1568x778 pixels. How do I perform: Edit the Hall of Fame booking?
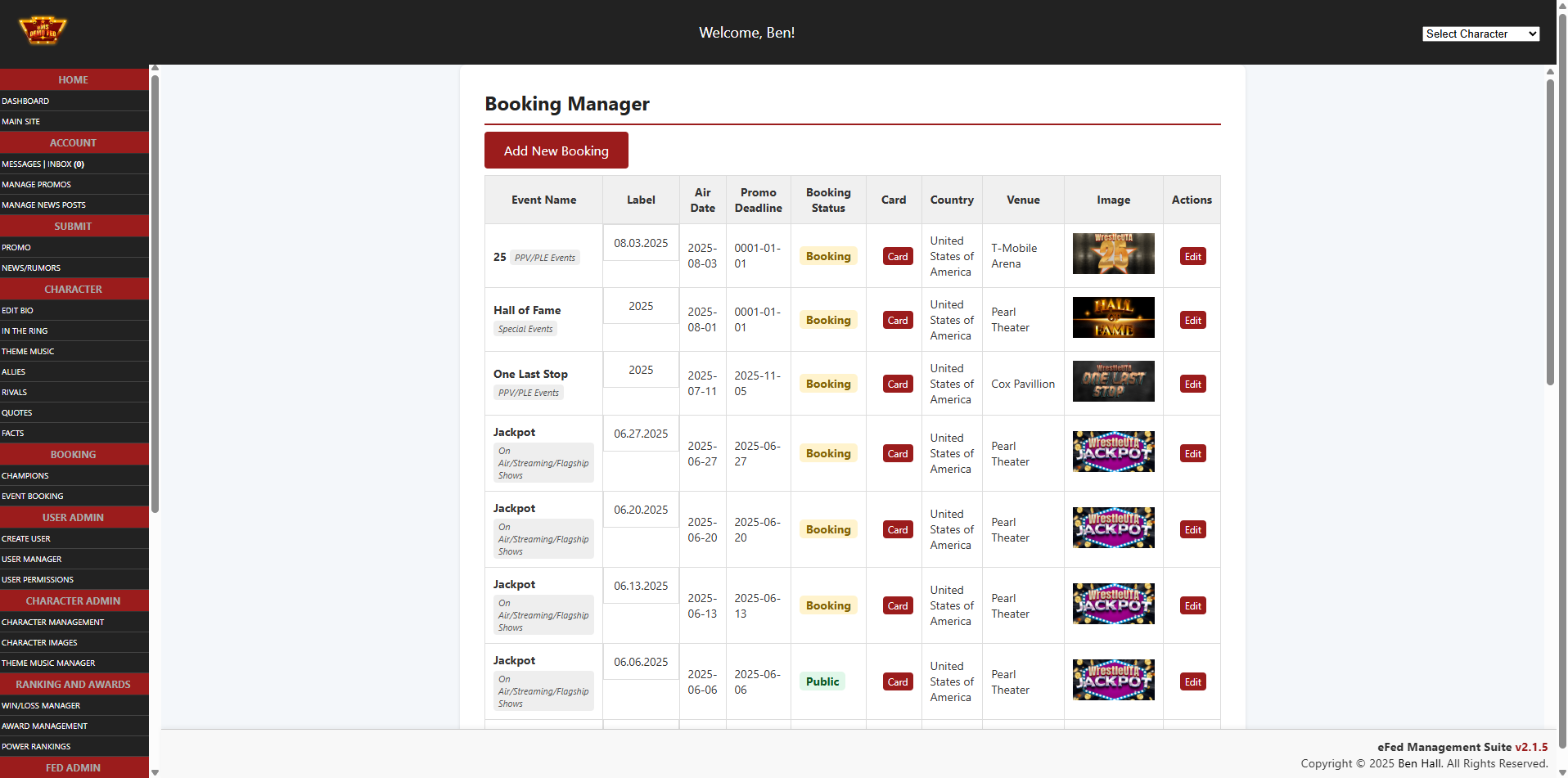[1192, 321]
